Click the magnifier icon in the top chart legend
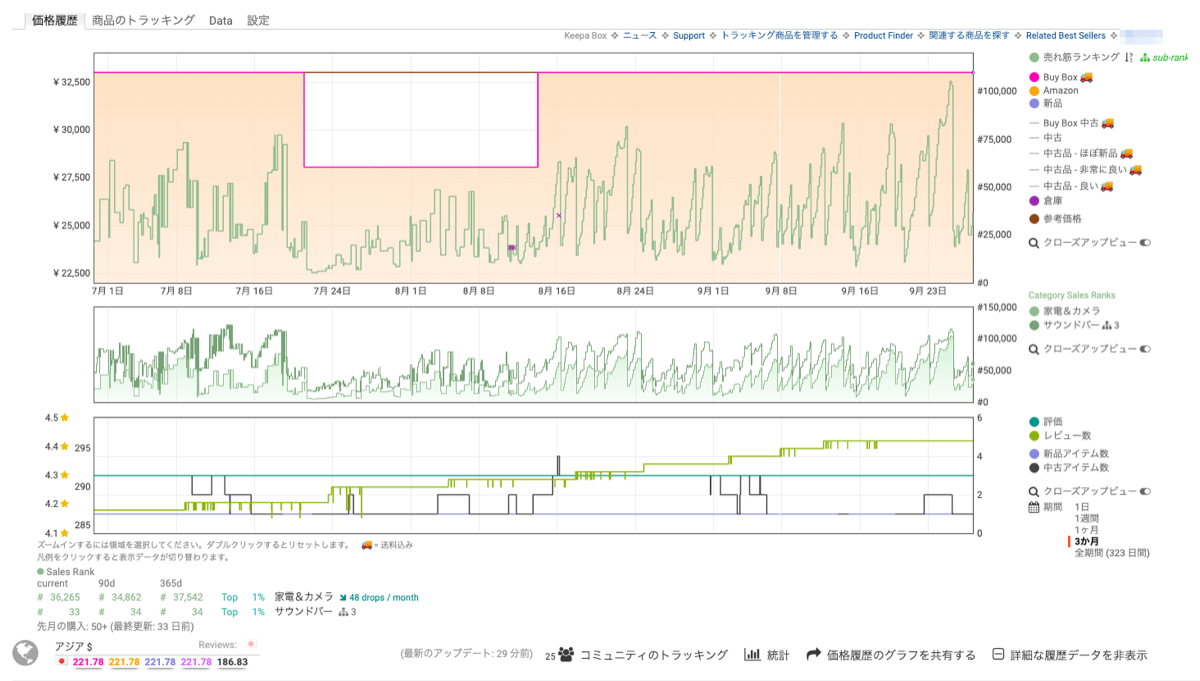The image size is (1200, 681). pyautogui.click(x=1034, y=242)
